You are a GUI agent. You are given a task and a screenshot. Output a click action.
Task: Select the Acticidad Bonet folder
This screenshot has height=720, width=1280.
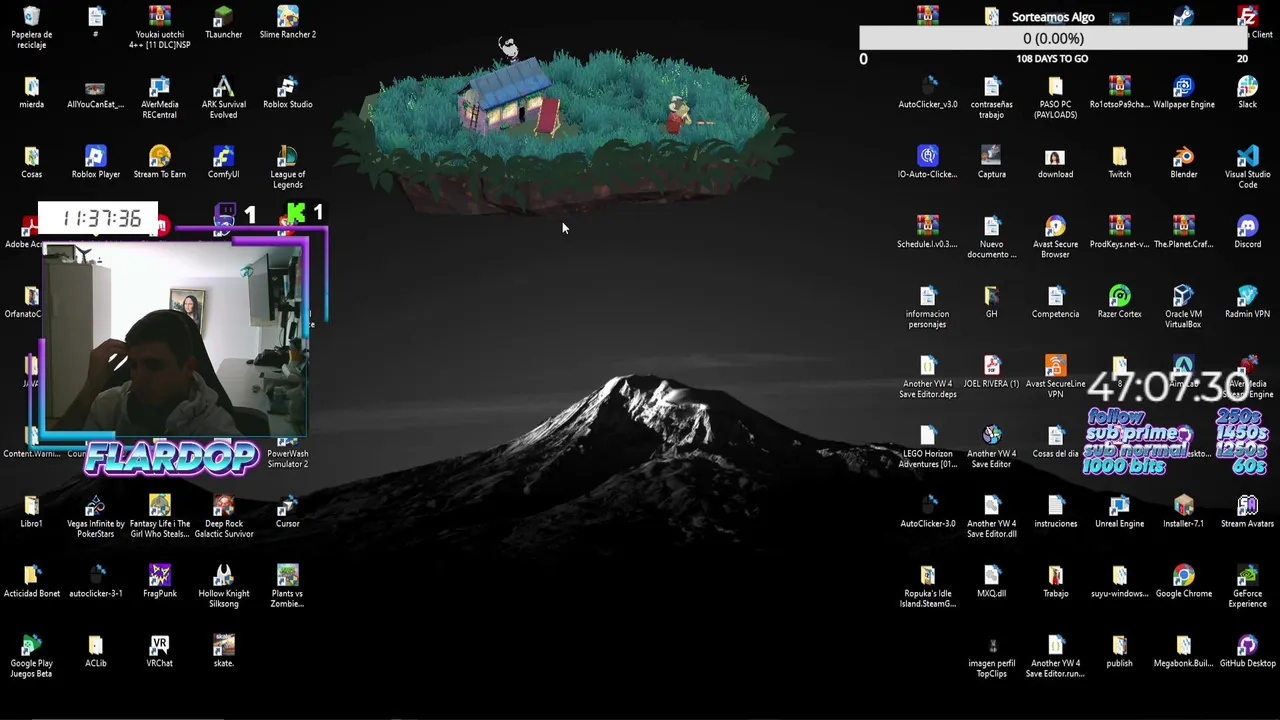click(x=31, y=577)
